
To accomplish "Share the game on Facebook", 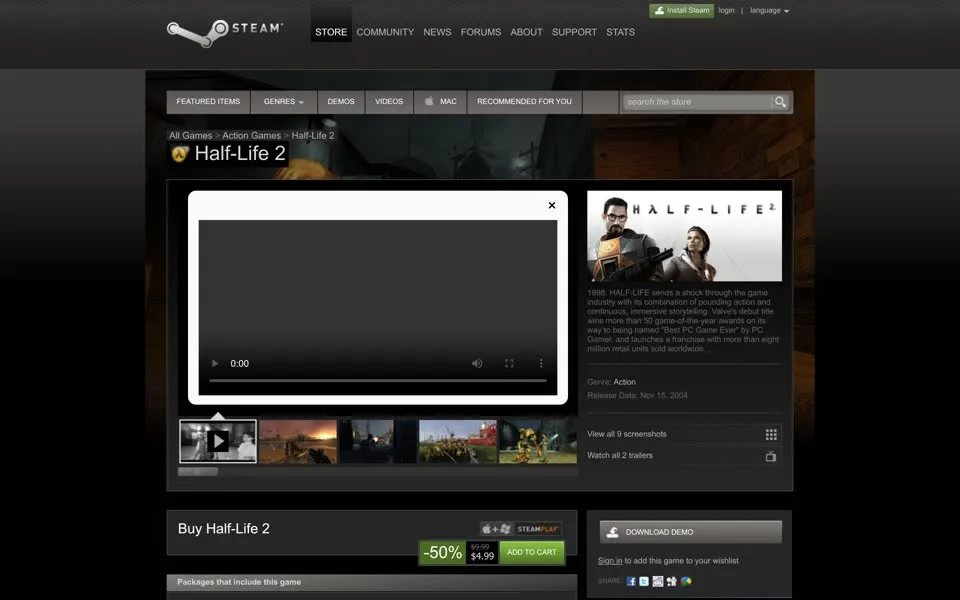I will pyautogui.click(x=631, y=581).
